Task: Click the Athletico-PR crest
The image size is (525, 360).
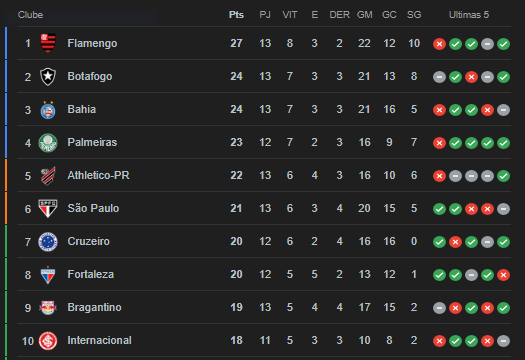Action: click(x=48, y=175)
